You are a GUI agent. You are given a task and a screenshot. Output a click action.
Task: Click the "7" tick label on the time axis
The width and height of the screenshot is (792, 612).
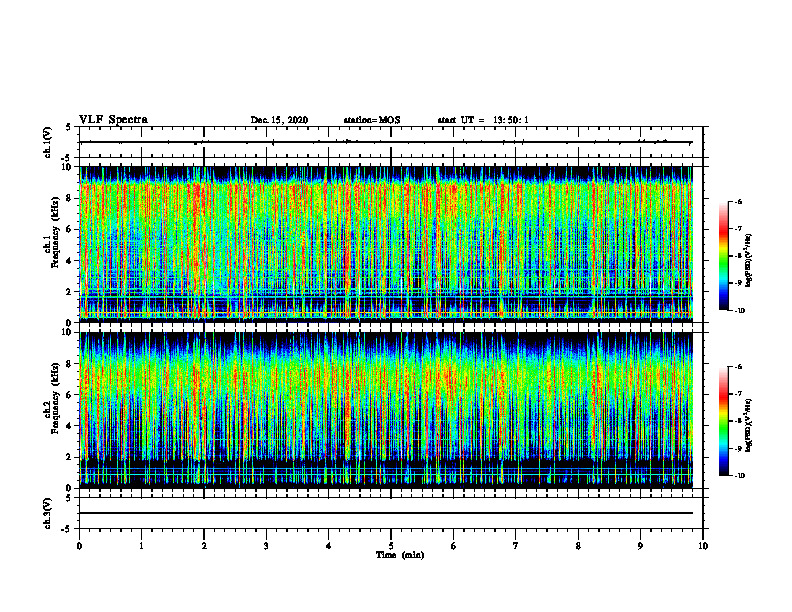[516, 546]
